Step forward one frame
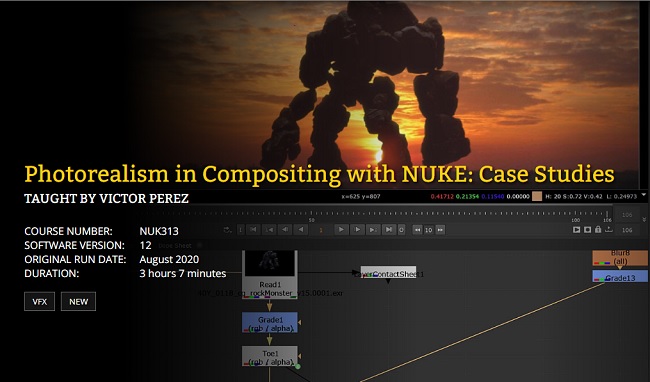650x382 pixels. coord(357,230)
